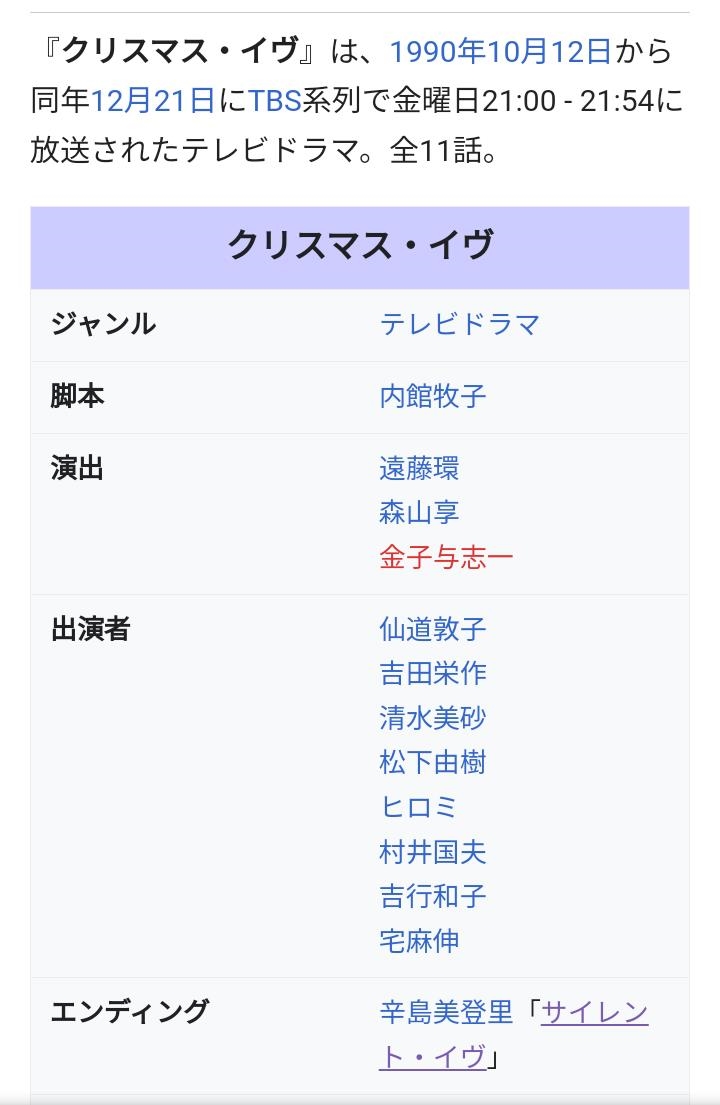This screenshot has height=1105, width=720.
Task: Click the 吉田栄作 cast link
Action: point(433,673)
